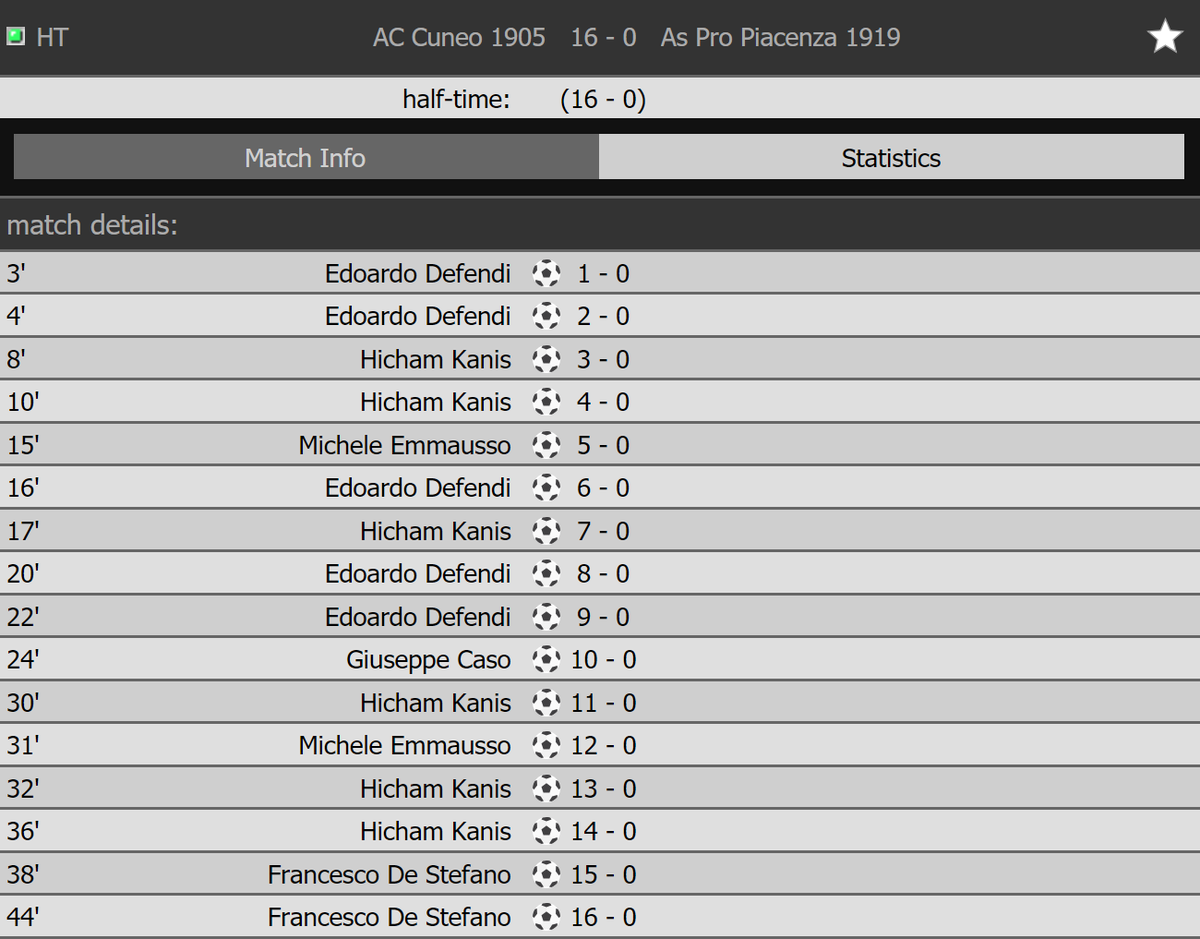The width and height of the screenshot is (1200, 939).
Task: Select the Match Info tab
Action: [x=306, y=158]
